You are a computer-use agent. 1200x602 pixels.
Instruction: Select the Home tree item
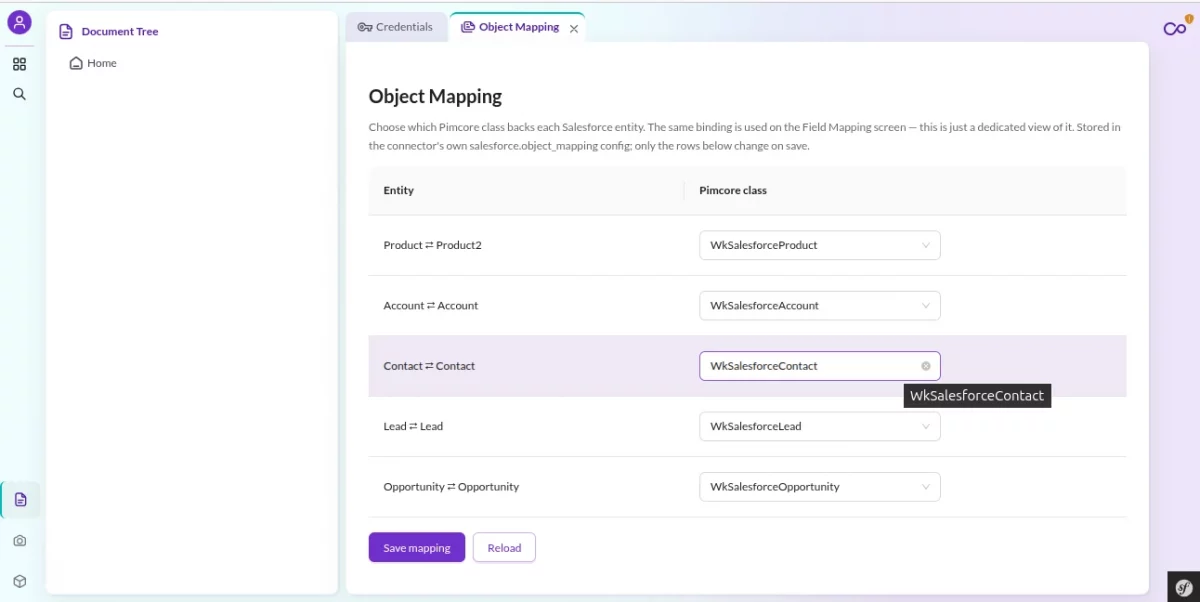pos(93,63)
